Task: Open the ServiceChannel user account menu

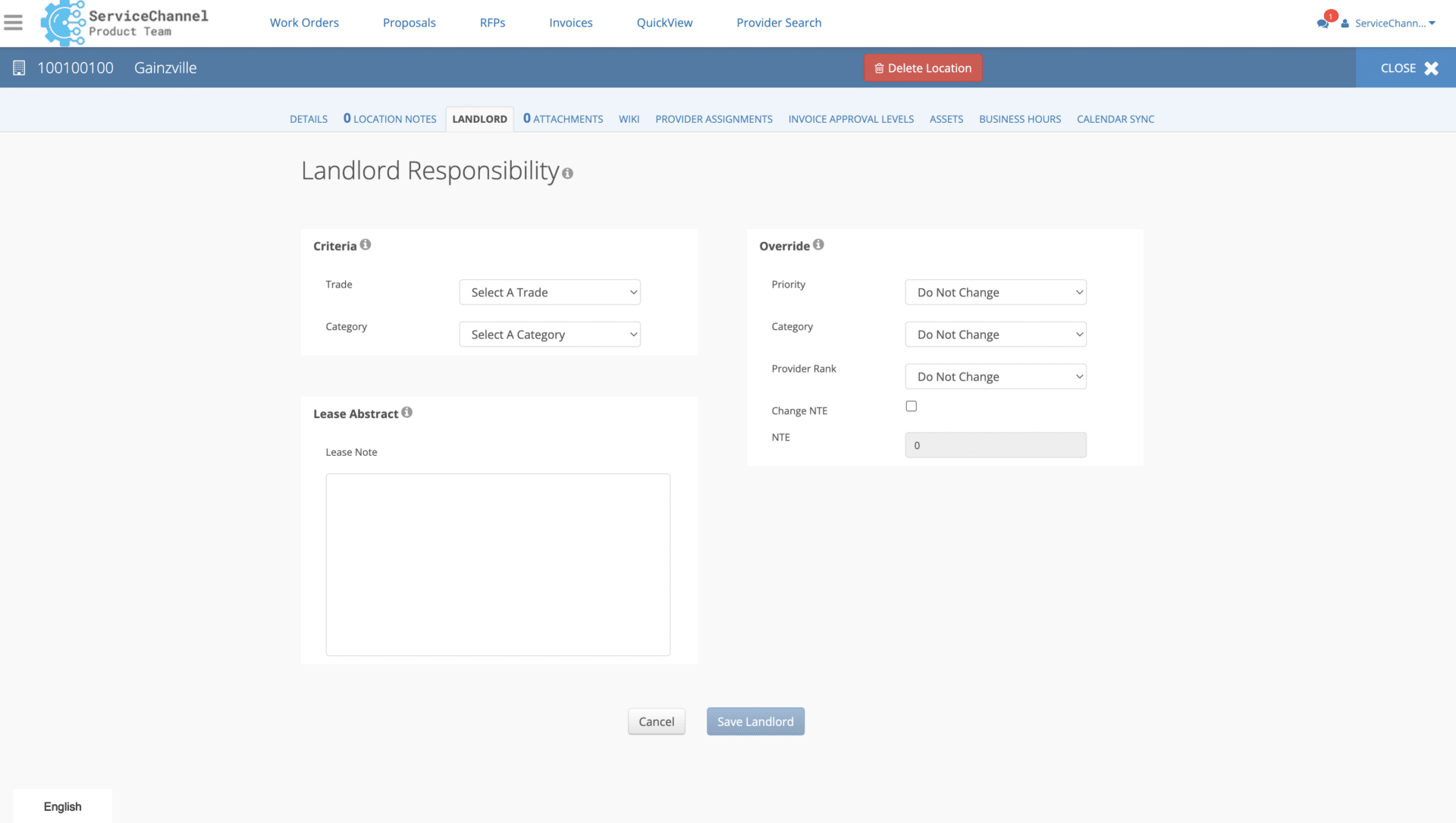Action: coord(1391,24)
